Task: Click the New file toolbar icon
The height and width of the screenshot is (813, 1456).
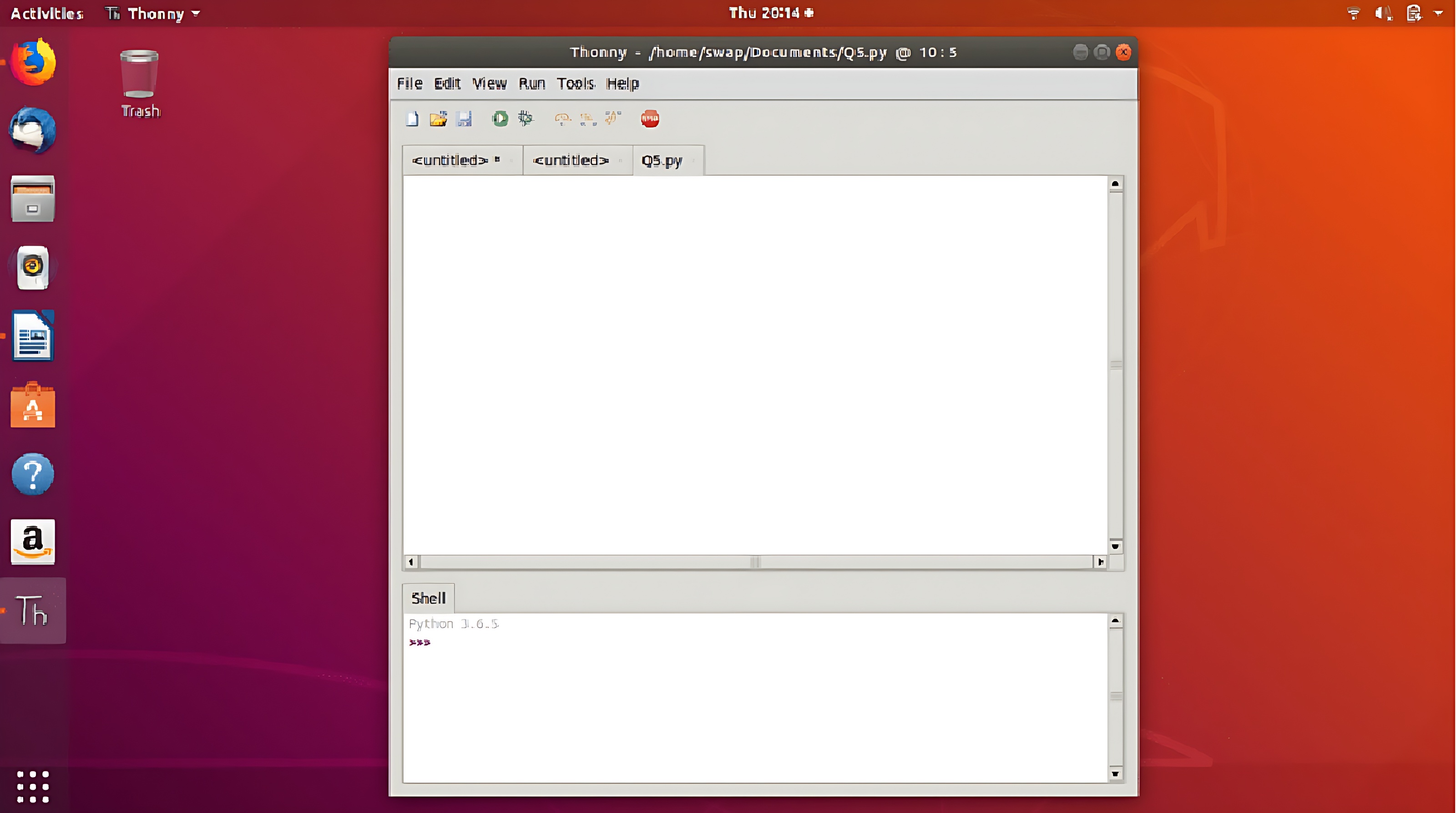Action: (412, 119)
